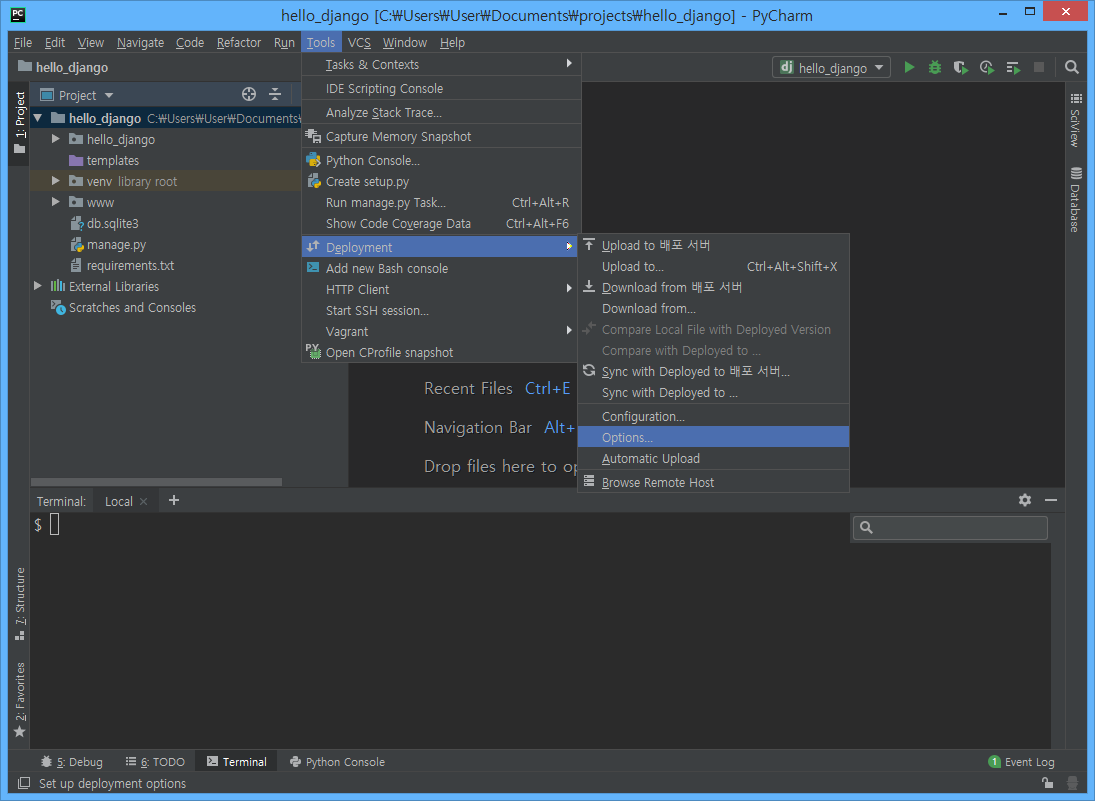The height and width of the screenshot is (801, 1095).
Task: Close the Local terminal tab
Action: [143, 501]
